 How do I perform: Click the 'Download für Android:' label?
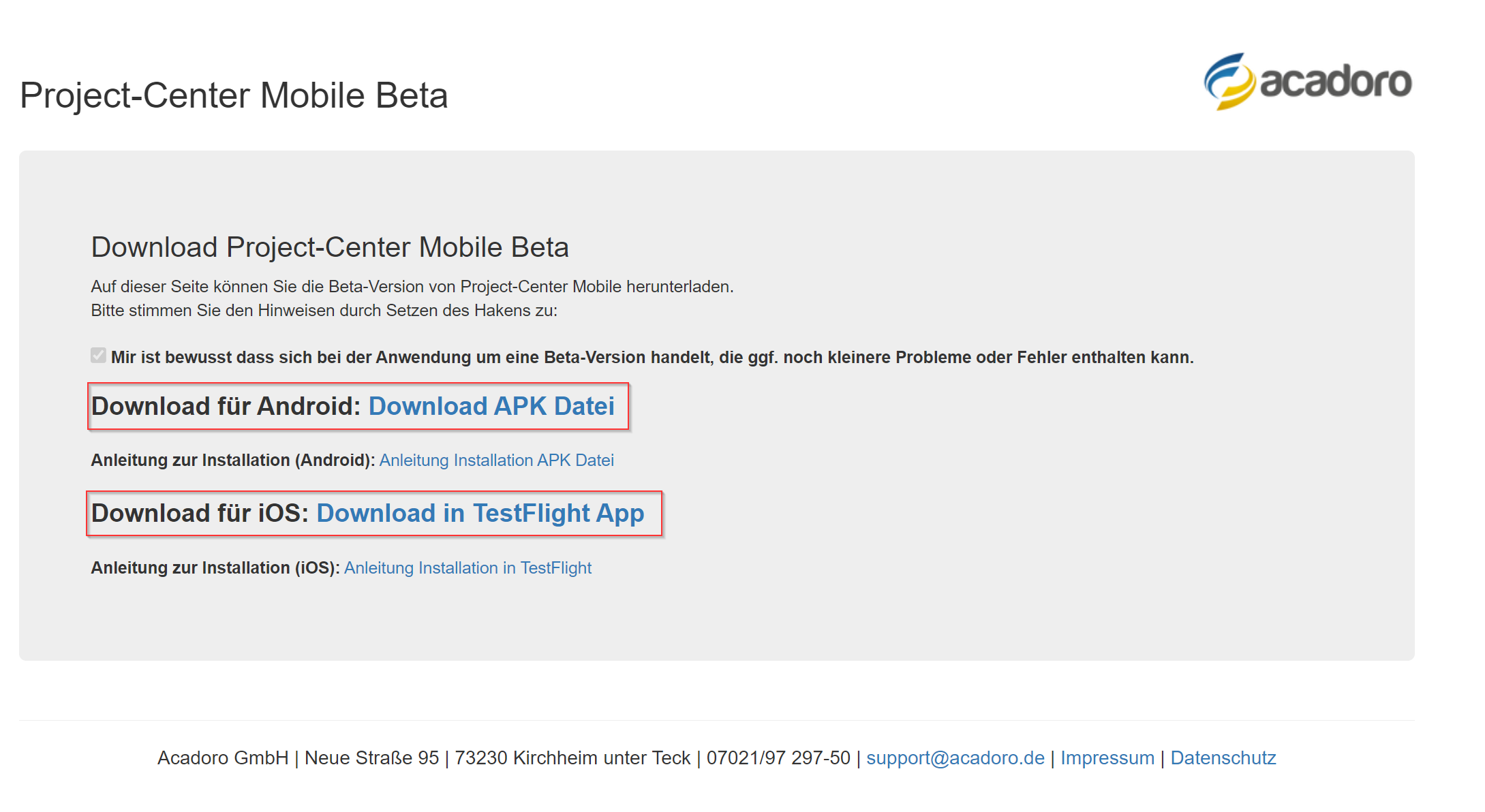[226, 407]
